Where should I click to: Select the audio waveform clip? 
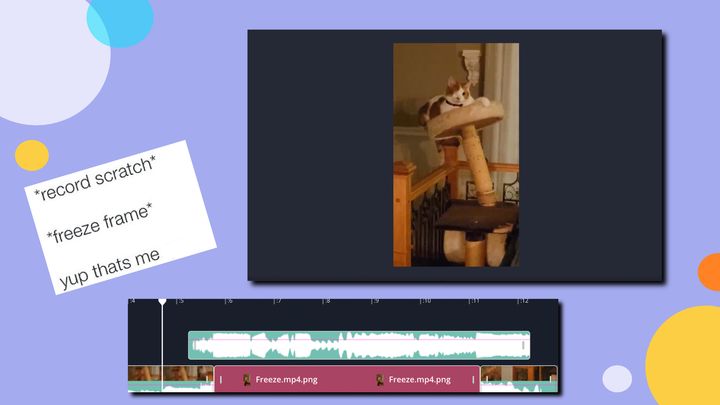click(x=358, y=345)
